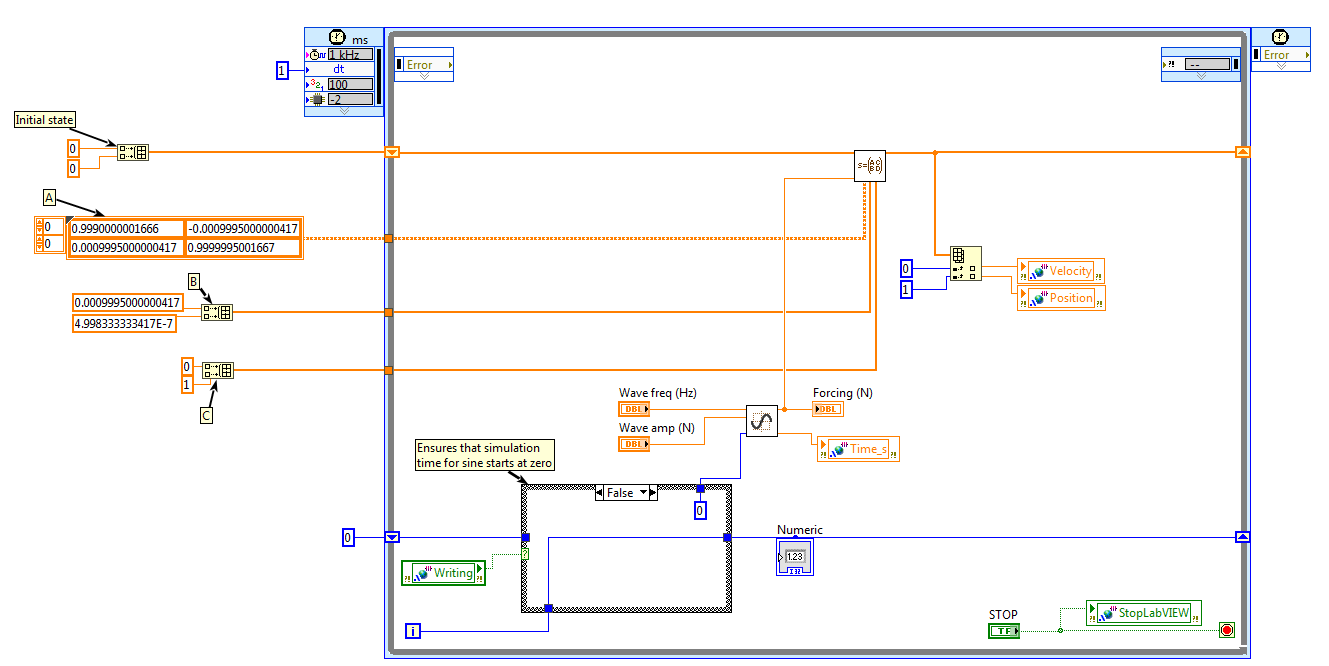Click the constant 1 wired to dt
Image resolution: width=1329 pixels, height=666 pixels.
282,70
